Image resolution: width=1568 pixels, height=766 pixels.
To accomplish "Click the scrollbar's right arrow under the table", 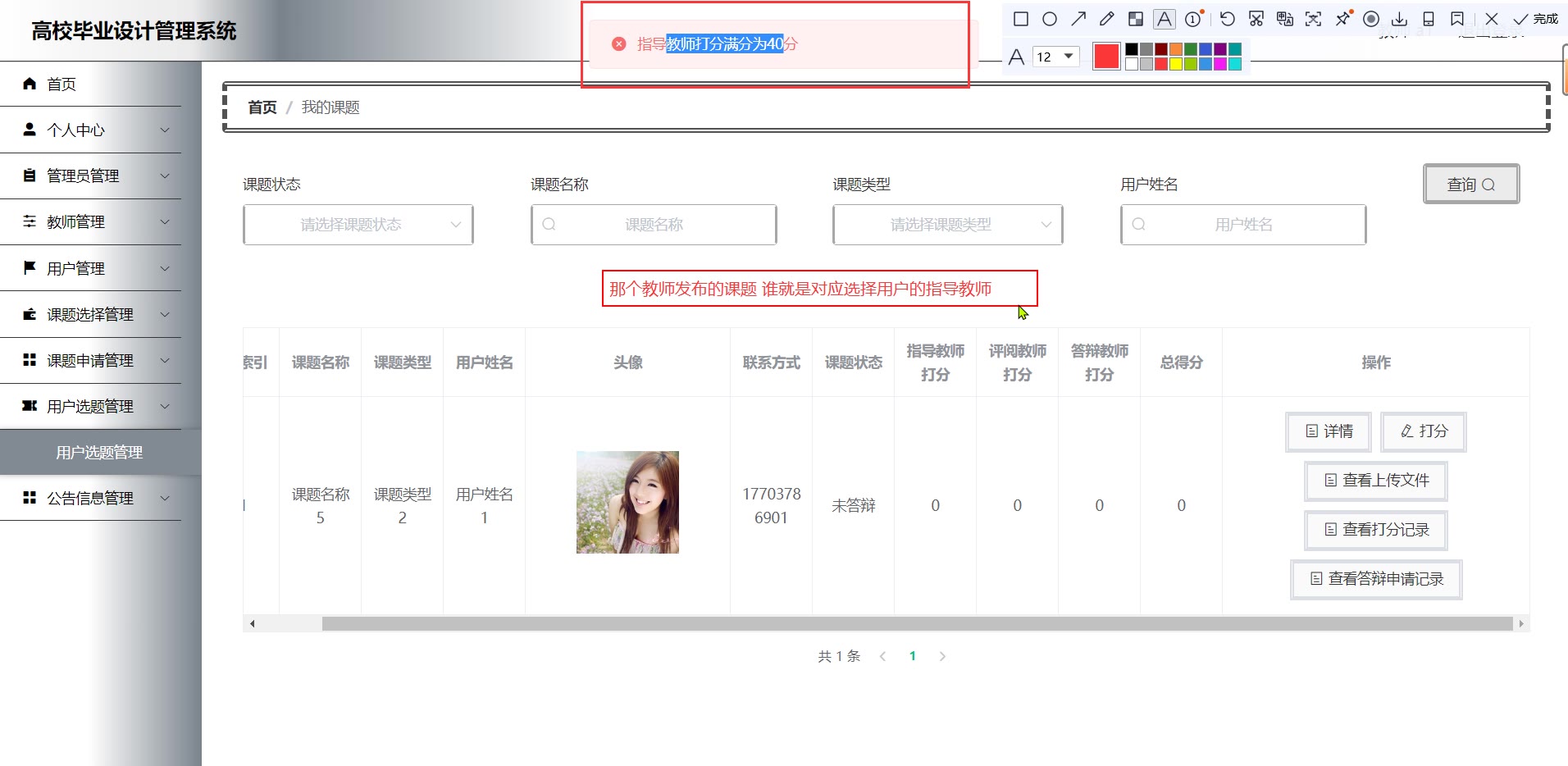I will tap(1521, 624).
